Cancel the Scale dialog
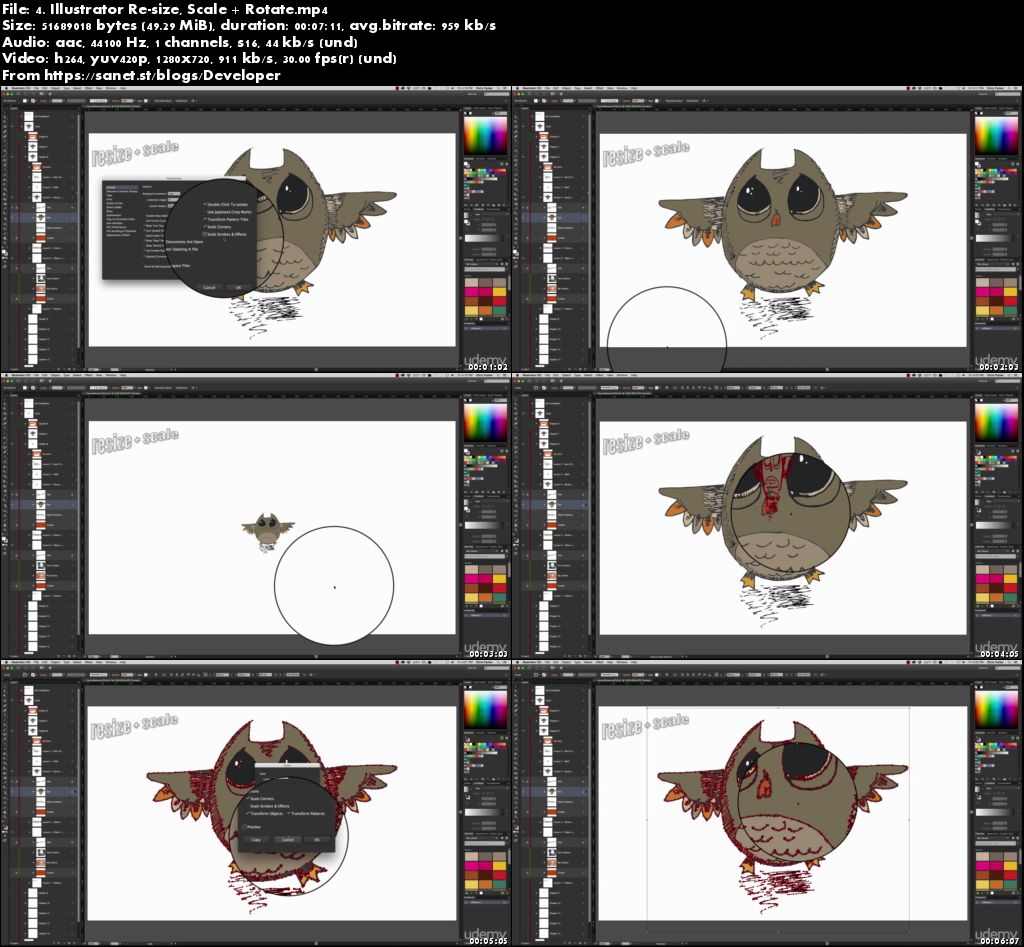Screen dimensions: 1024x947 point(288,840)
